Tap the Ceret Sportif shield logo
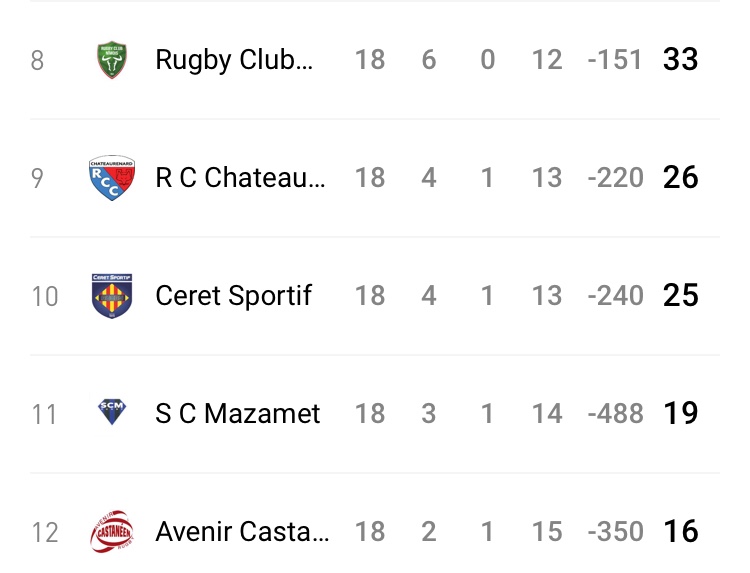The width and height of the screenshot is (750, 573). point(111,296)
